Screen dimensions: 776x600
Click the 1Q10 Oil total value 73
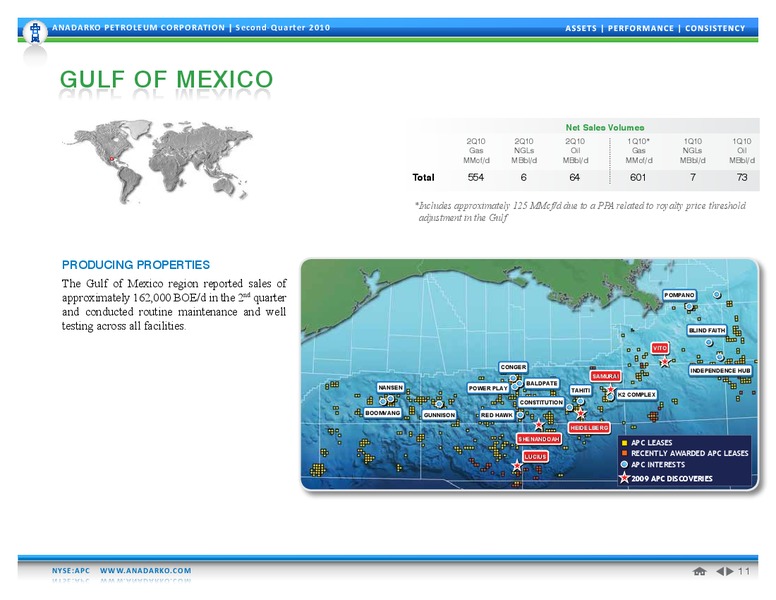point(742,177)
